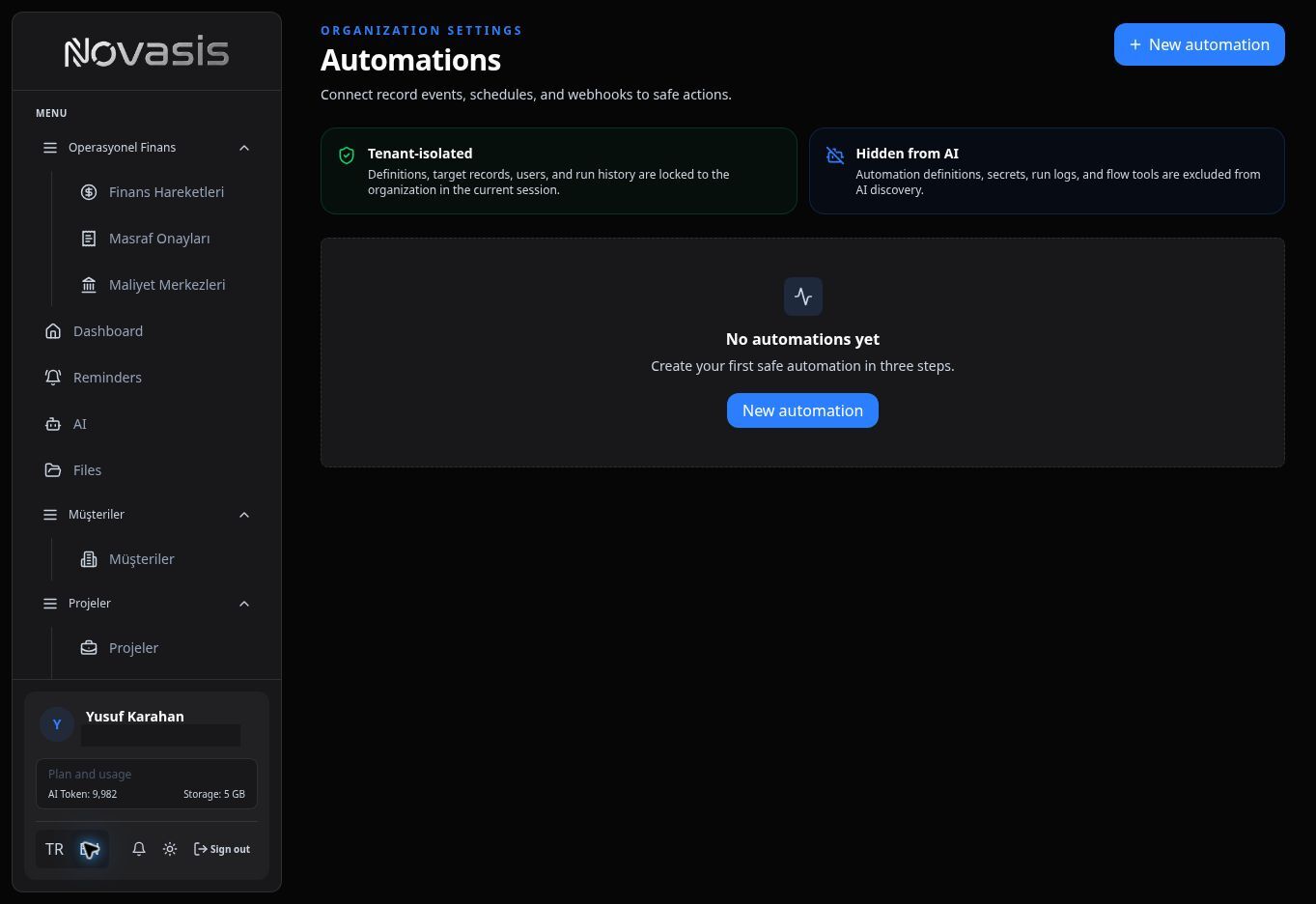Open the Plan and usage card
1316x904 pixels.
click(x=147, y=783)
